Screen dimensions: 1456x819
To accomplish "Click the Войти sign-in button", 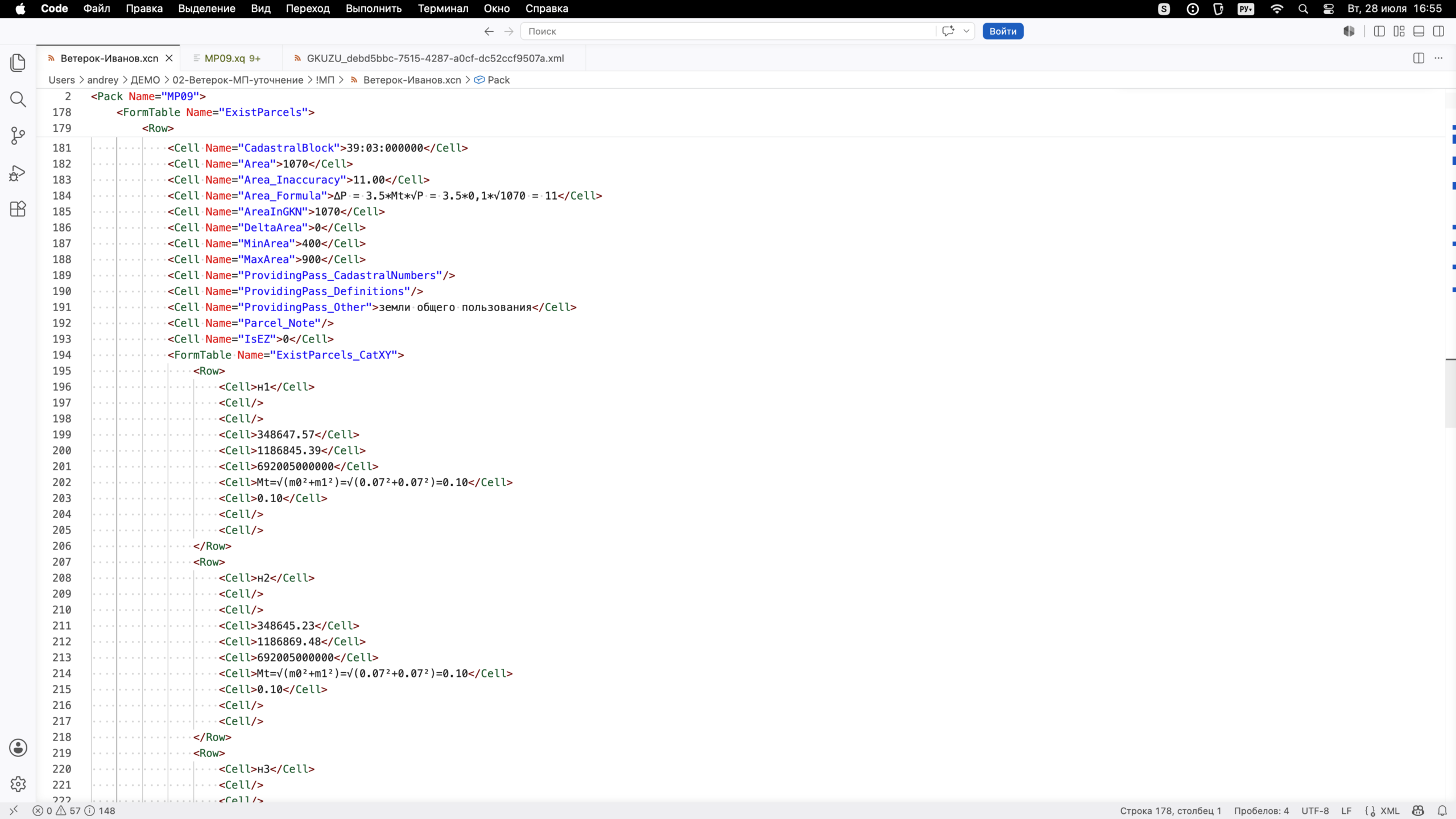I will [x=1003, y=31].
